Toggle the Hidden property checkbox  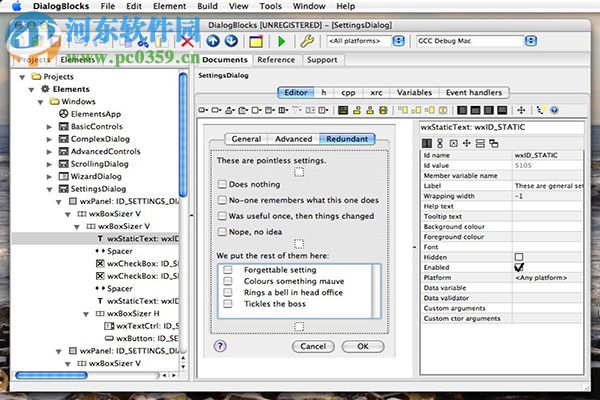pos(519,257)
